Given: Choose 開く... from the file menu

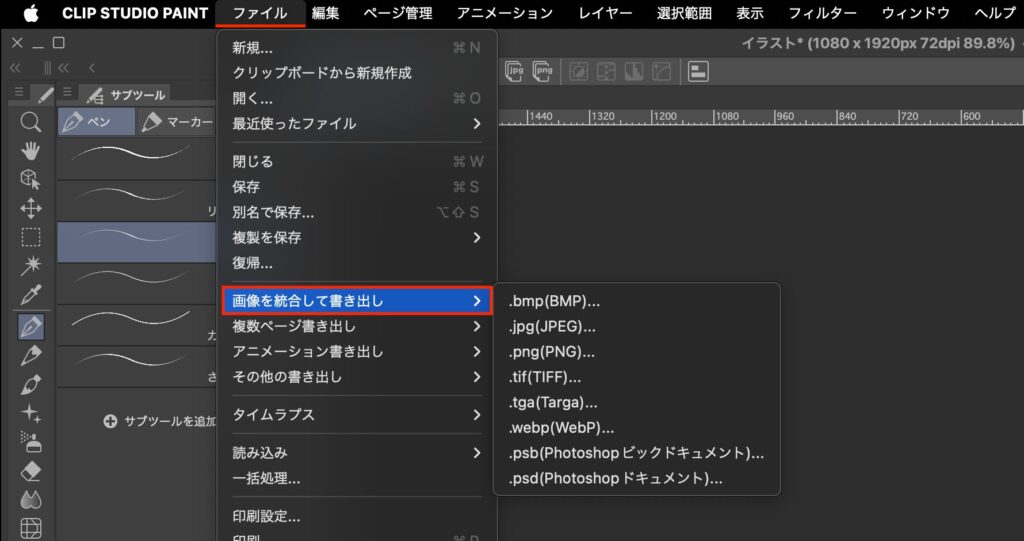Looking at the screenshot, I should 357,99.
